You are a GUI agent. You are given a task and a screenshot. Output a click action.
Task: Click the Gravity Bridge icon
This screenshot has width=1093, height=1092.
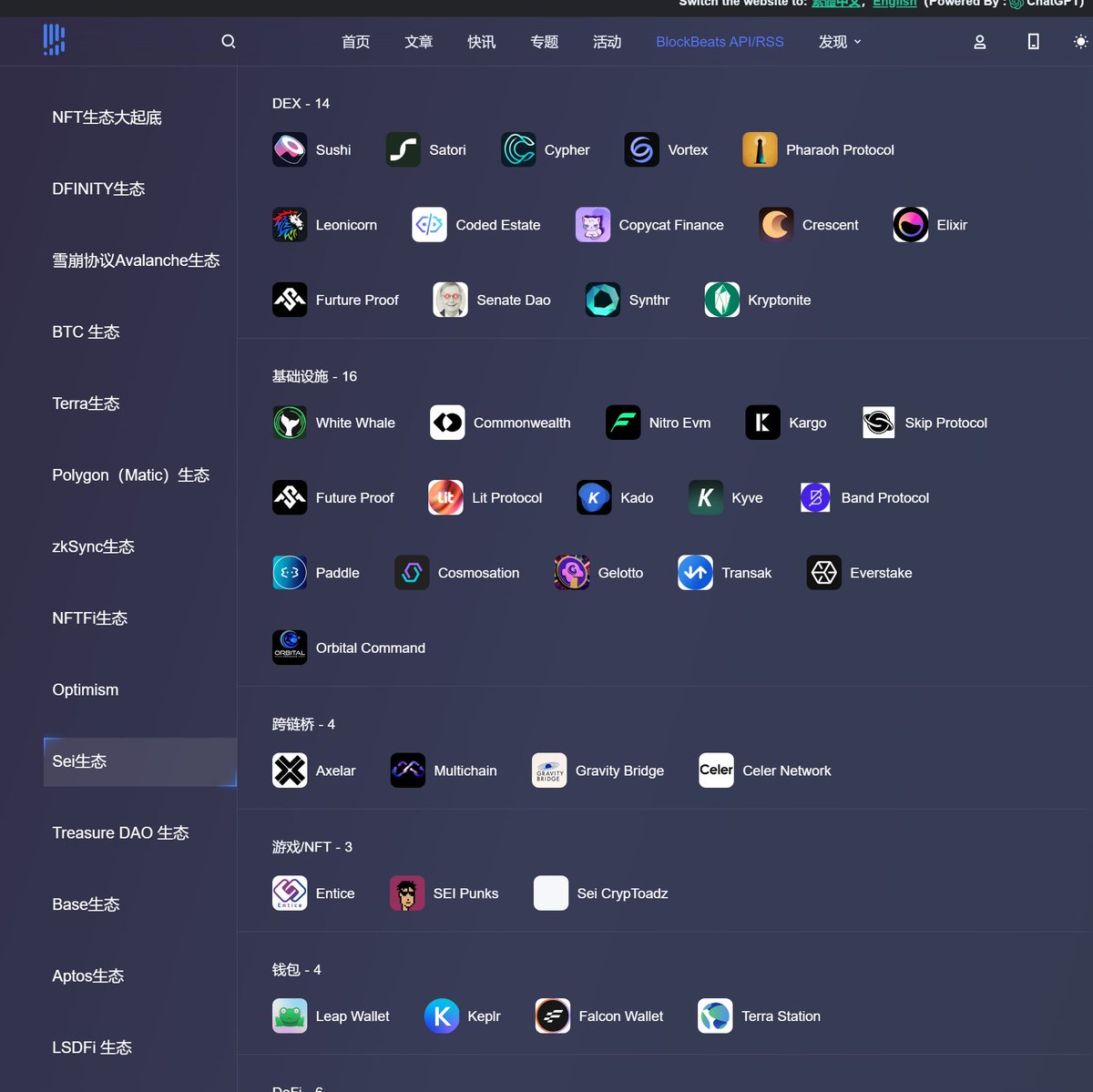[x=549, y=771]
